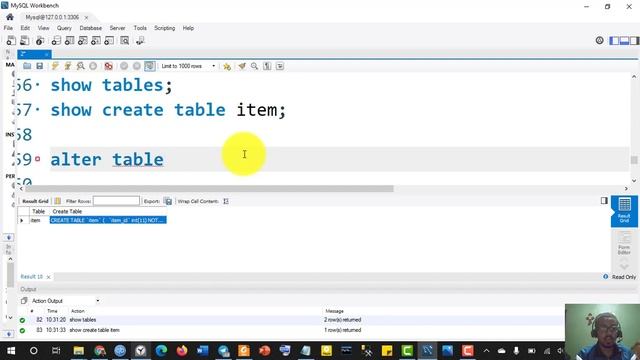Click editor horizontal scrollbar
The image size is (640, 360).
click(209, 189)
